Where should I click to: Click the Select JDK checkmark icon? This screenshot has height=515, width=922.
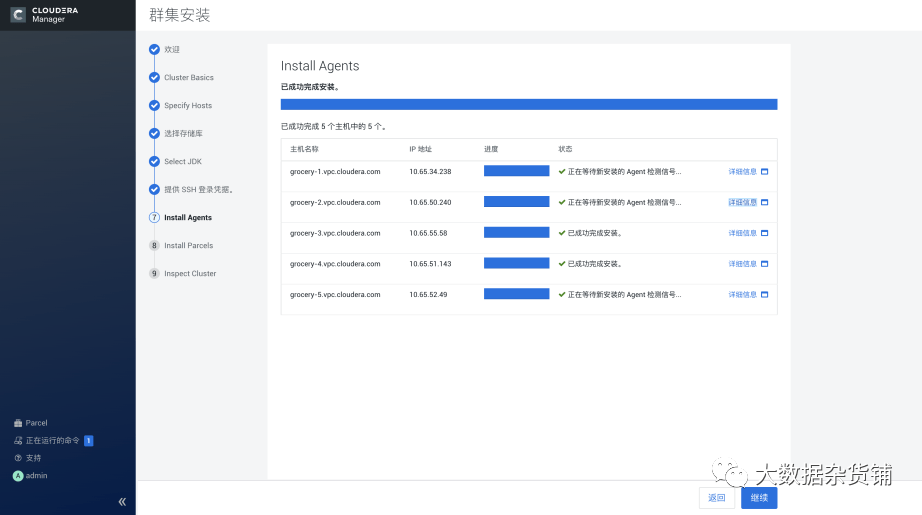pyautogui.click(x=154, y=162)
